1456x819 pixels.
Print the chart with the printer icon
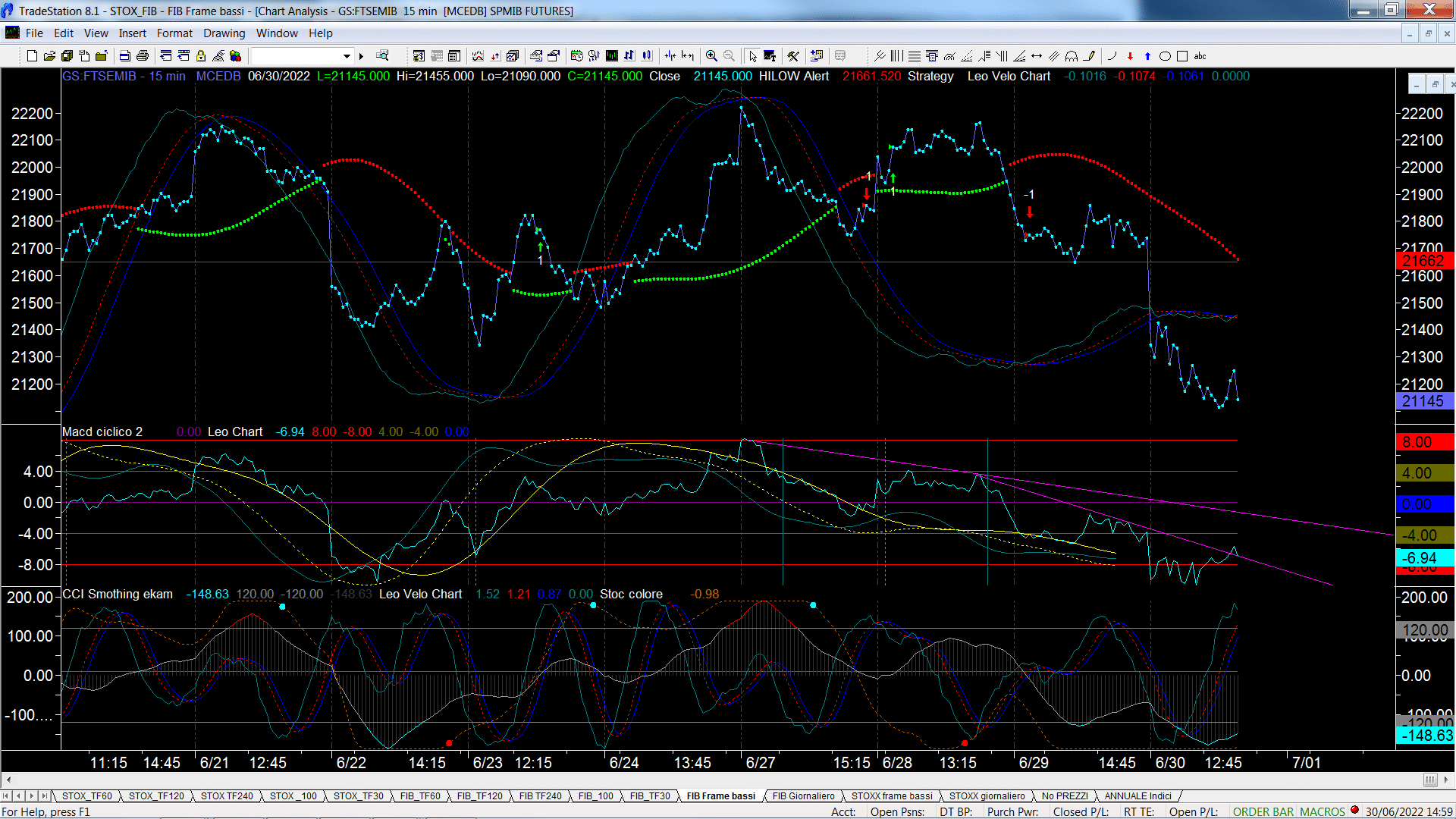coord(142,56)
